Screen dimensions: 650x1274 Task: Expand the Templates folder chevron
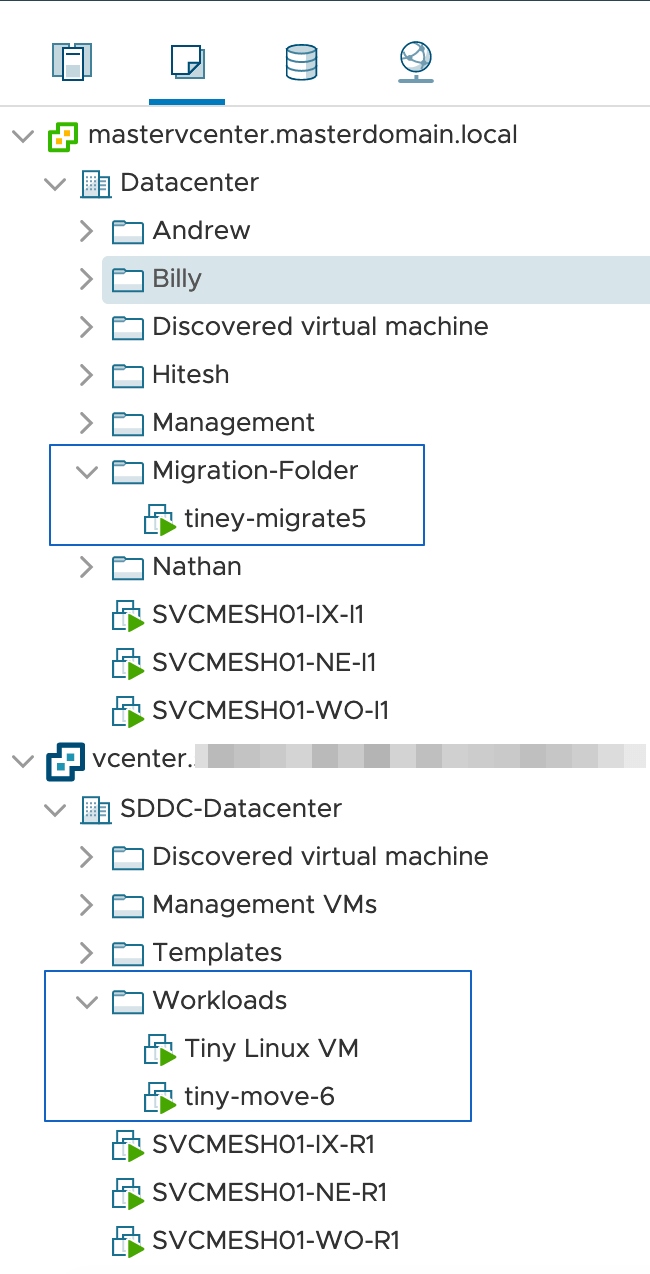[87, 953]
